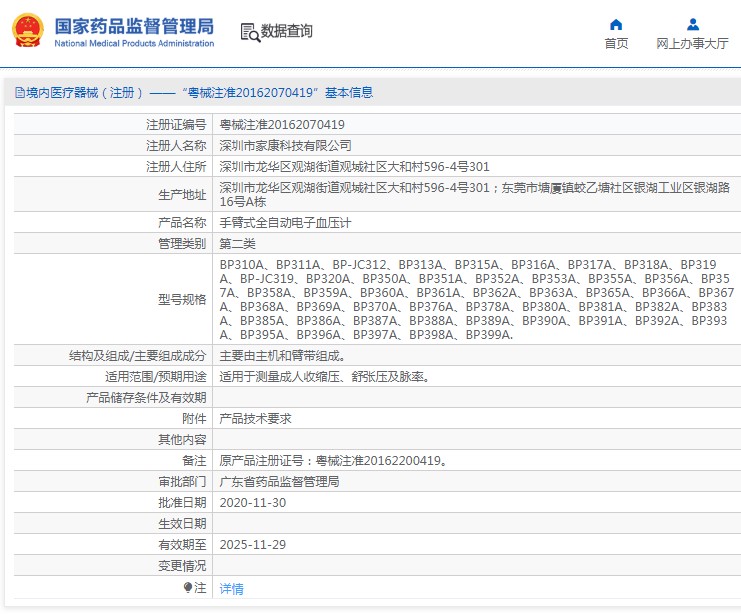Click the 注册人名称 row label
This screenshot has height=615, width=741.
coord(176,146)
